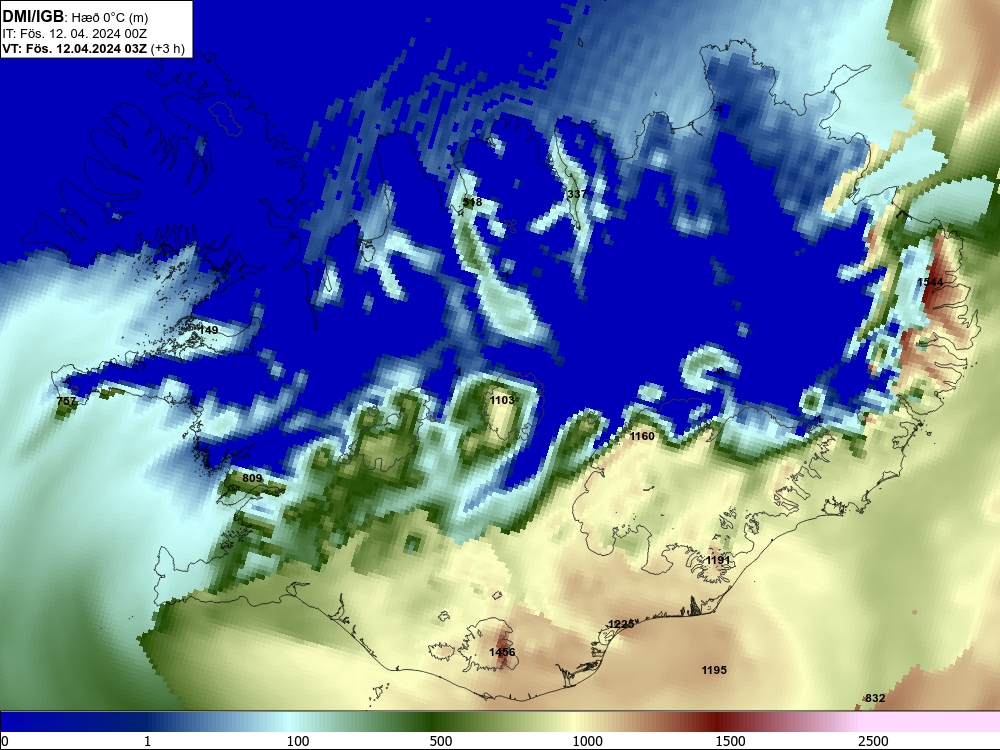1000x750 pixels.
Task: Click the color scale label 100
Action: [x=298, y=741]
